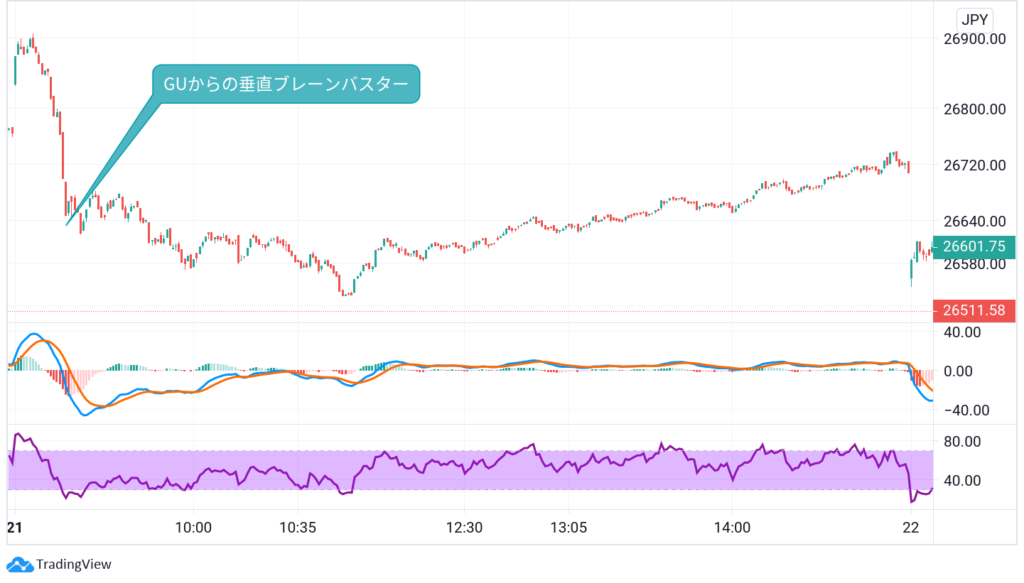
Task: Click the 10:00 time axis label
Action: point(192,528)
